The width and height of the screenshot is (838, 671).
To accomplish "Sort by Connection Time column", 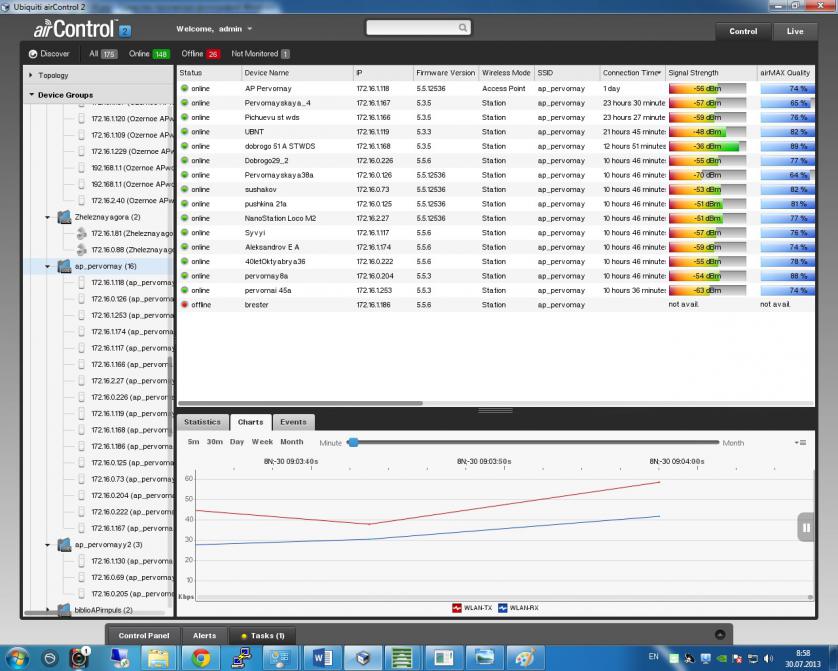I will [x=632, y=73].
